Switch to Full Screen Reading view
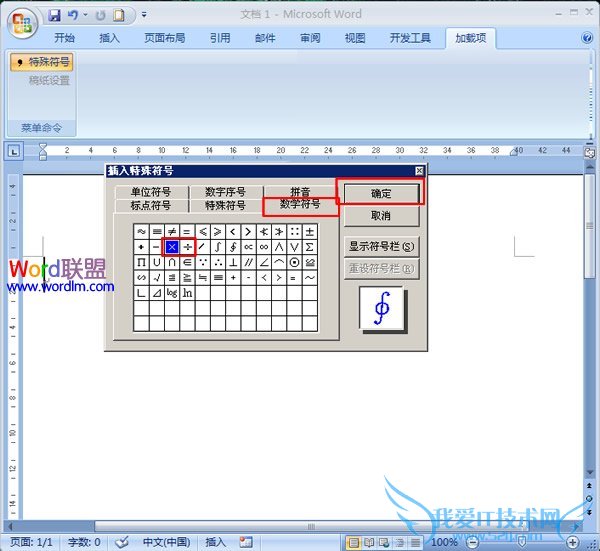The width and height of the screenshot is (600, 551). tap(369, 542)
